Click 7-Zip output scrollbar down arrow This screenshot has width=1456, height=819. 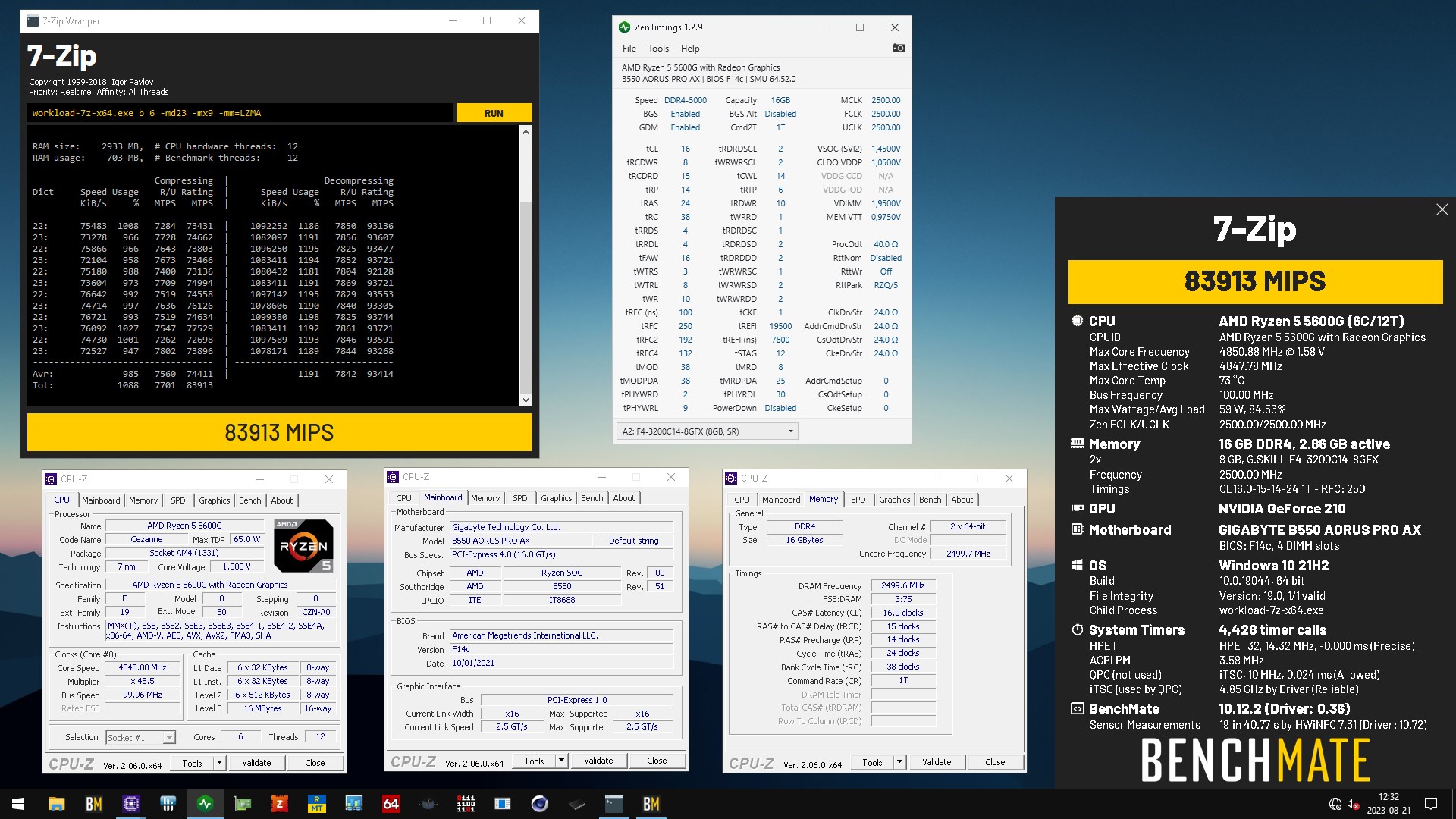pos(526,400)
